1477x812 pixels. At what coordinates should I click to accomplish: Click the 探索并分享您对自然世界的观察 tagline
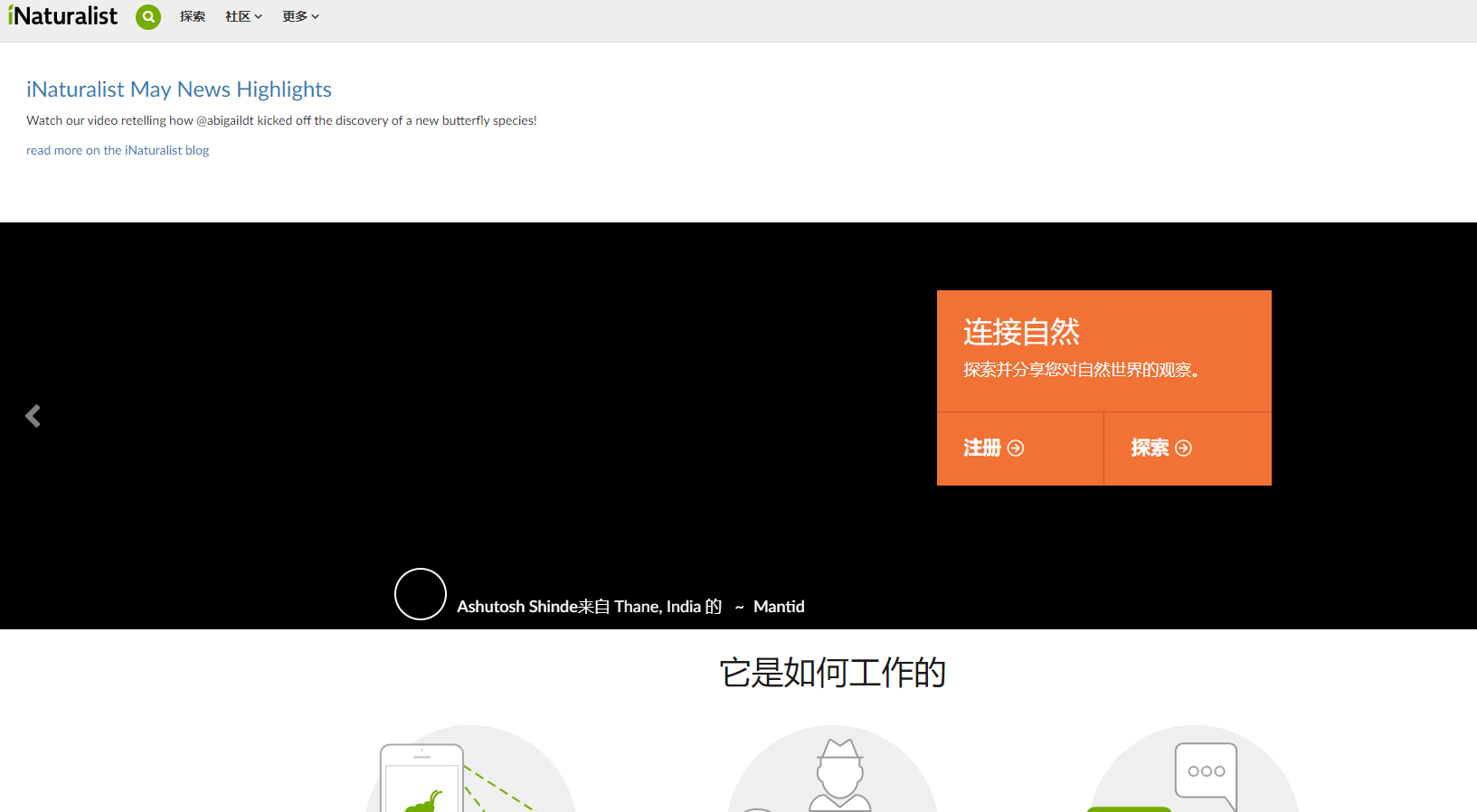pos(1082,370)
